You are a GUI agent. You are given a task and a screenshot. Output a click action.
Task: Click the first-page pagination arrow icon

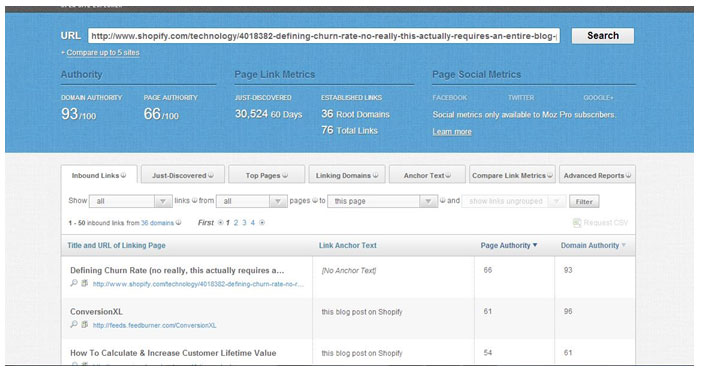click(x=220, y=223)
